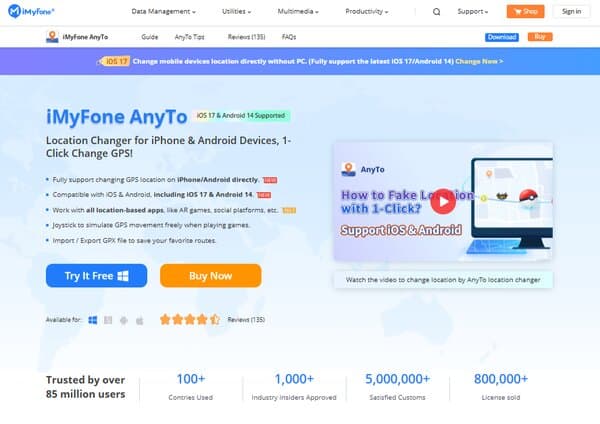This screenshot has height=424, width=600.
Task: Click the Watch the video caption text
Action: click(443, 280)
